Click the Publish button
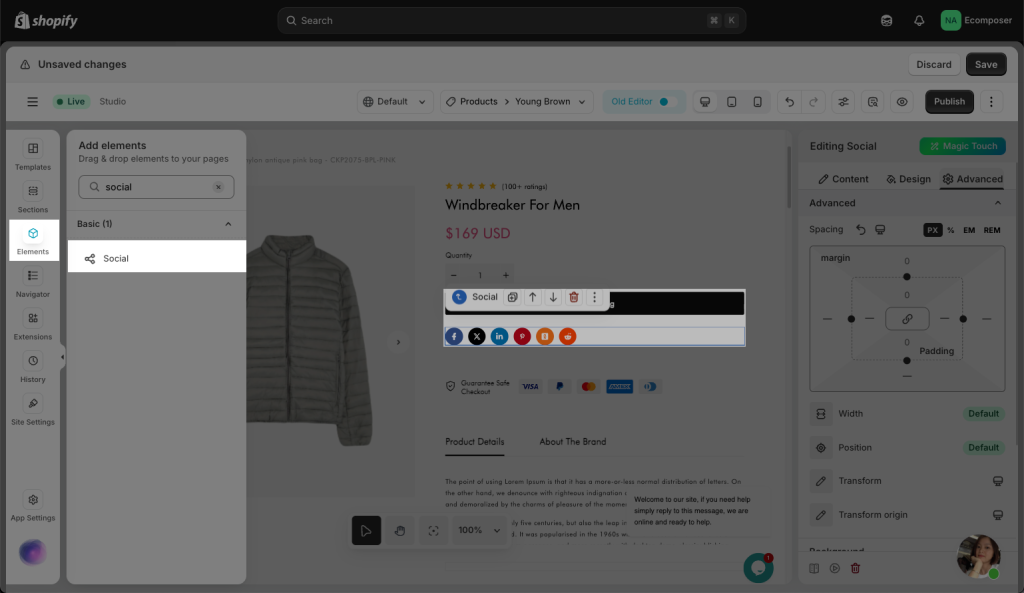Screen dimensions: 1024x593 point(949,102)
